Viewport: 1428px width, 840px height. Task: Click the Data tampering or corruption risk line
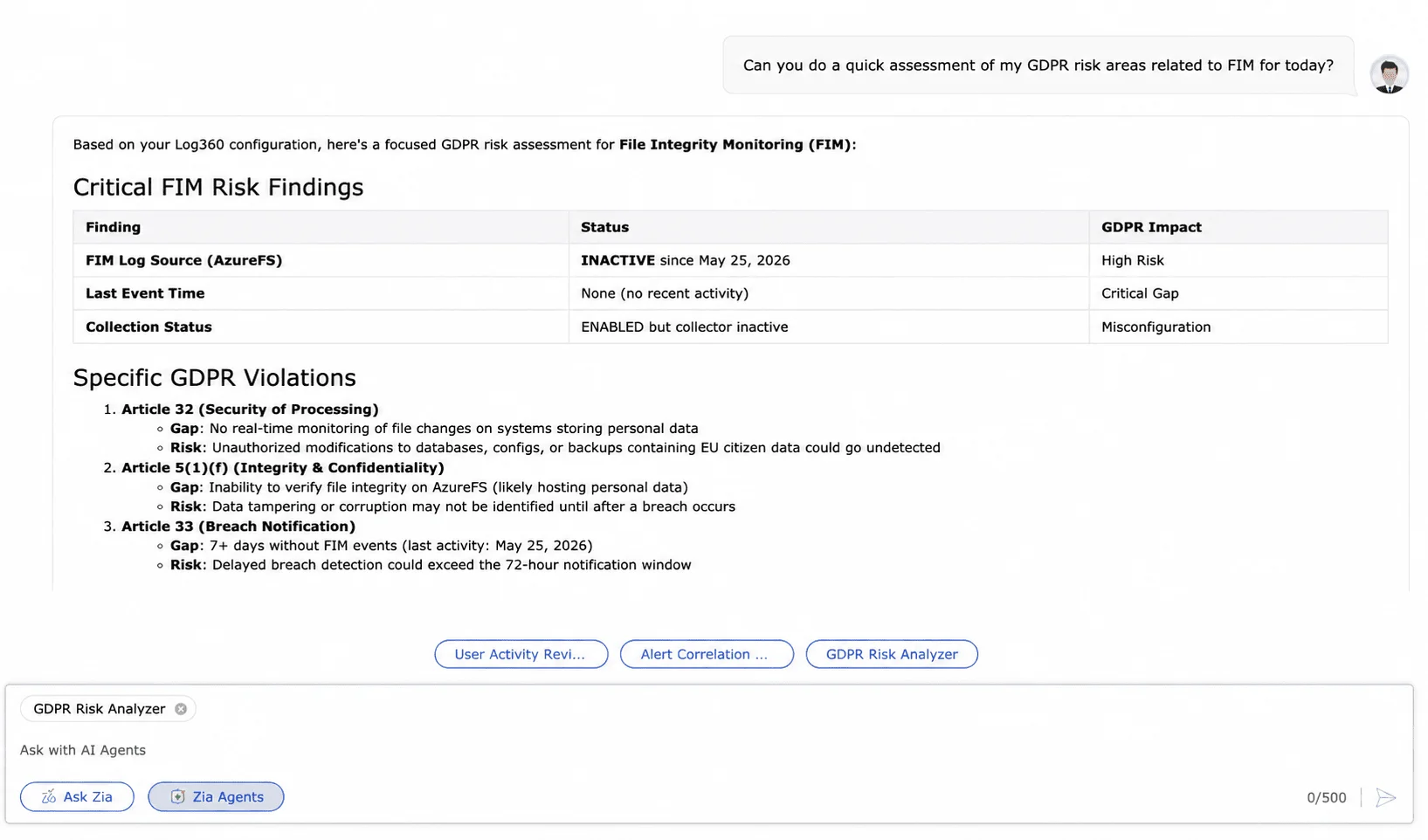pos(452,506)
